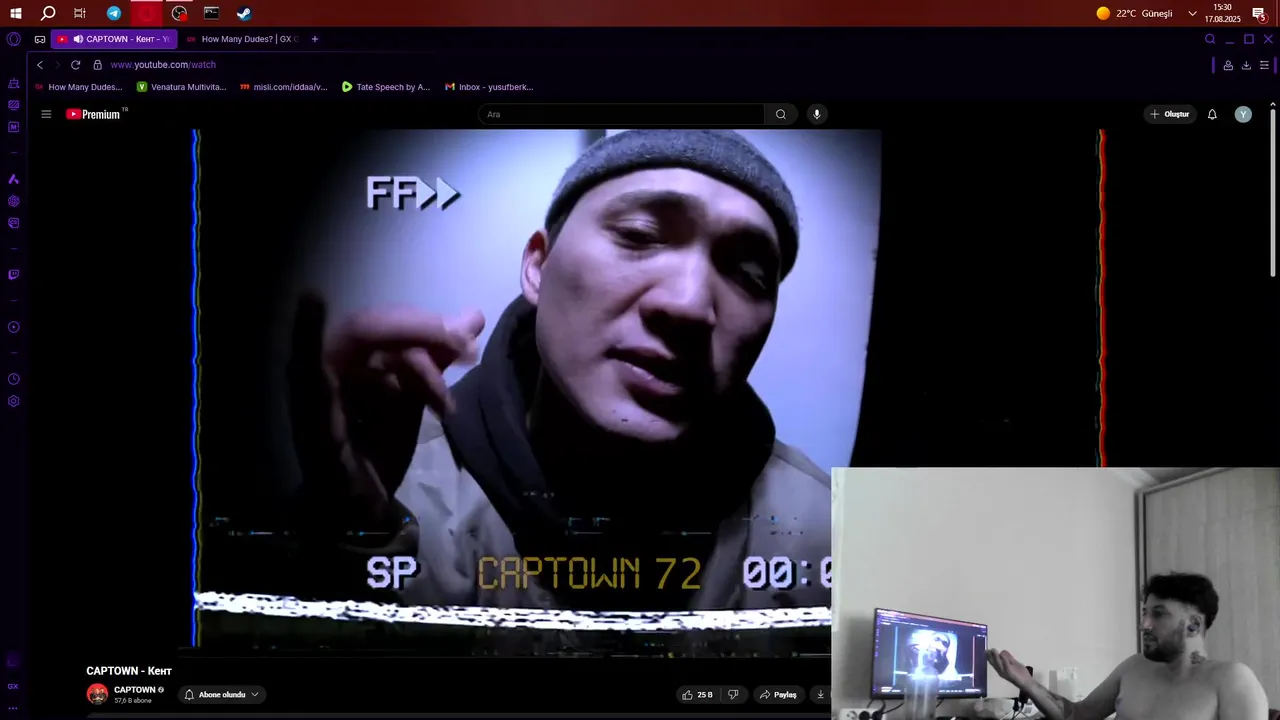
Task: Like the video (25 B)
Action: click(x=698, y=694)
